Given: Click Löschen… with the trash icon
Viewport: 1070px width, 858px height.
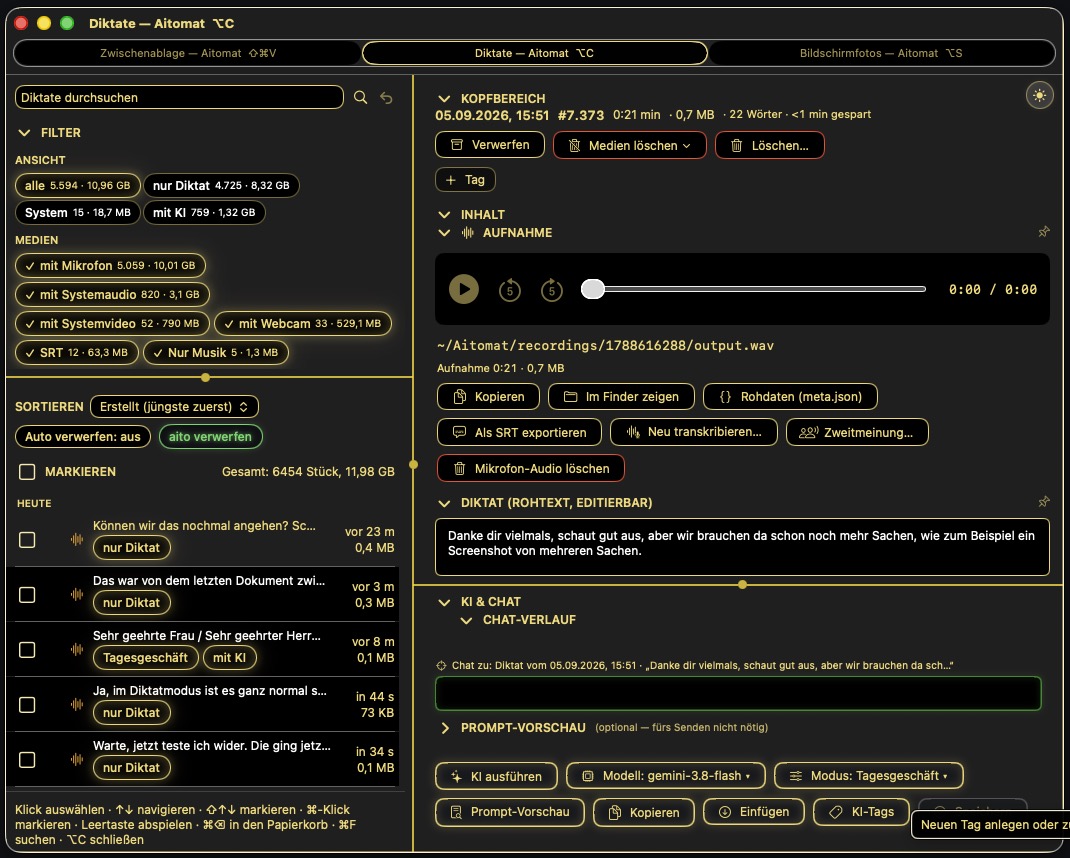Looking at the screenshot, I should pyautogui.click(x=770, y=145).
